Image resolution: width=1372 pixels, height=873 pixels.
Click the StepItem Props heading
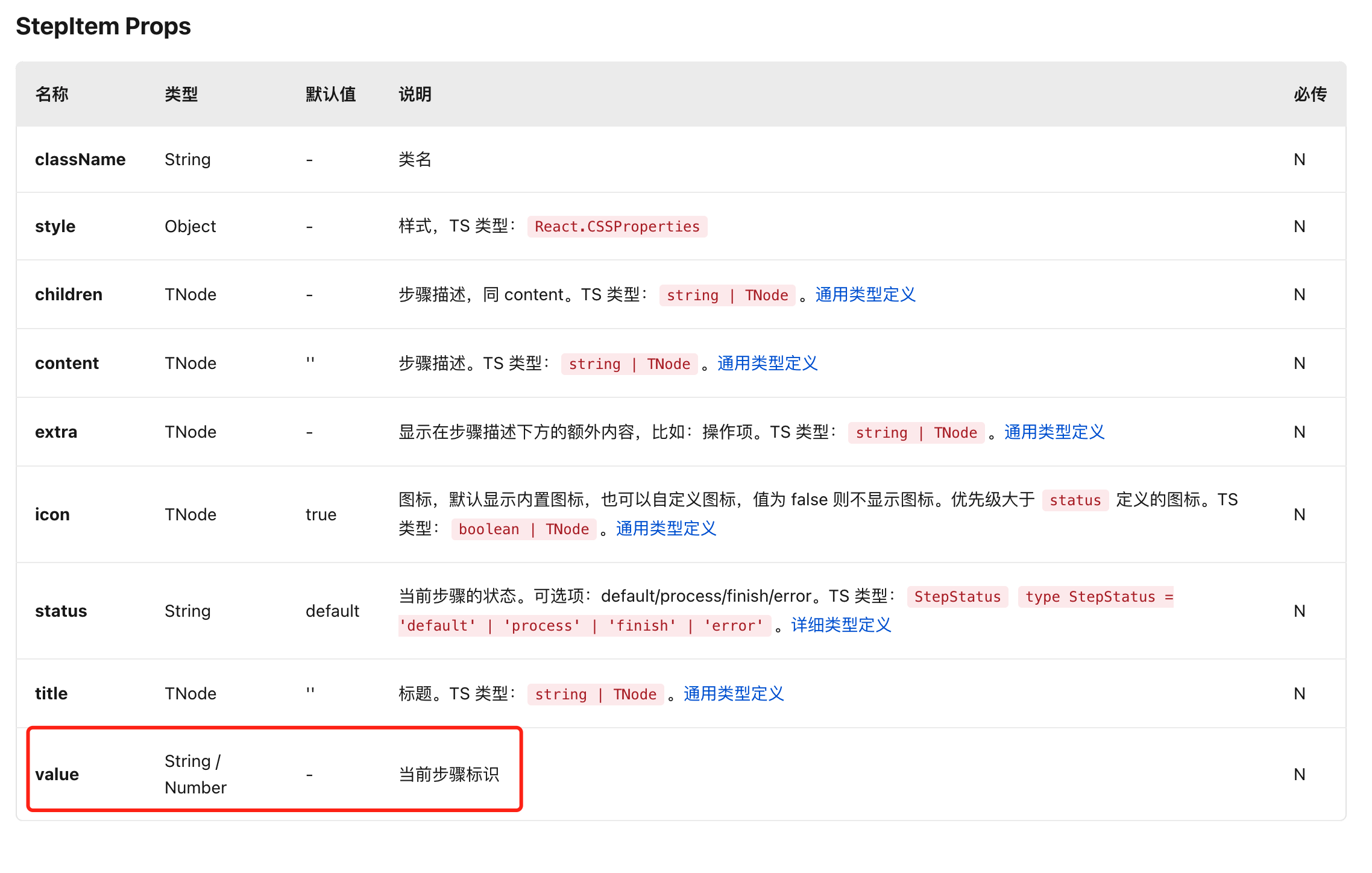tap(102, 25)
